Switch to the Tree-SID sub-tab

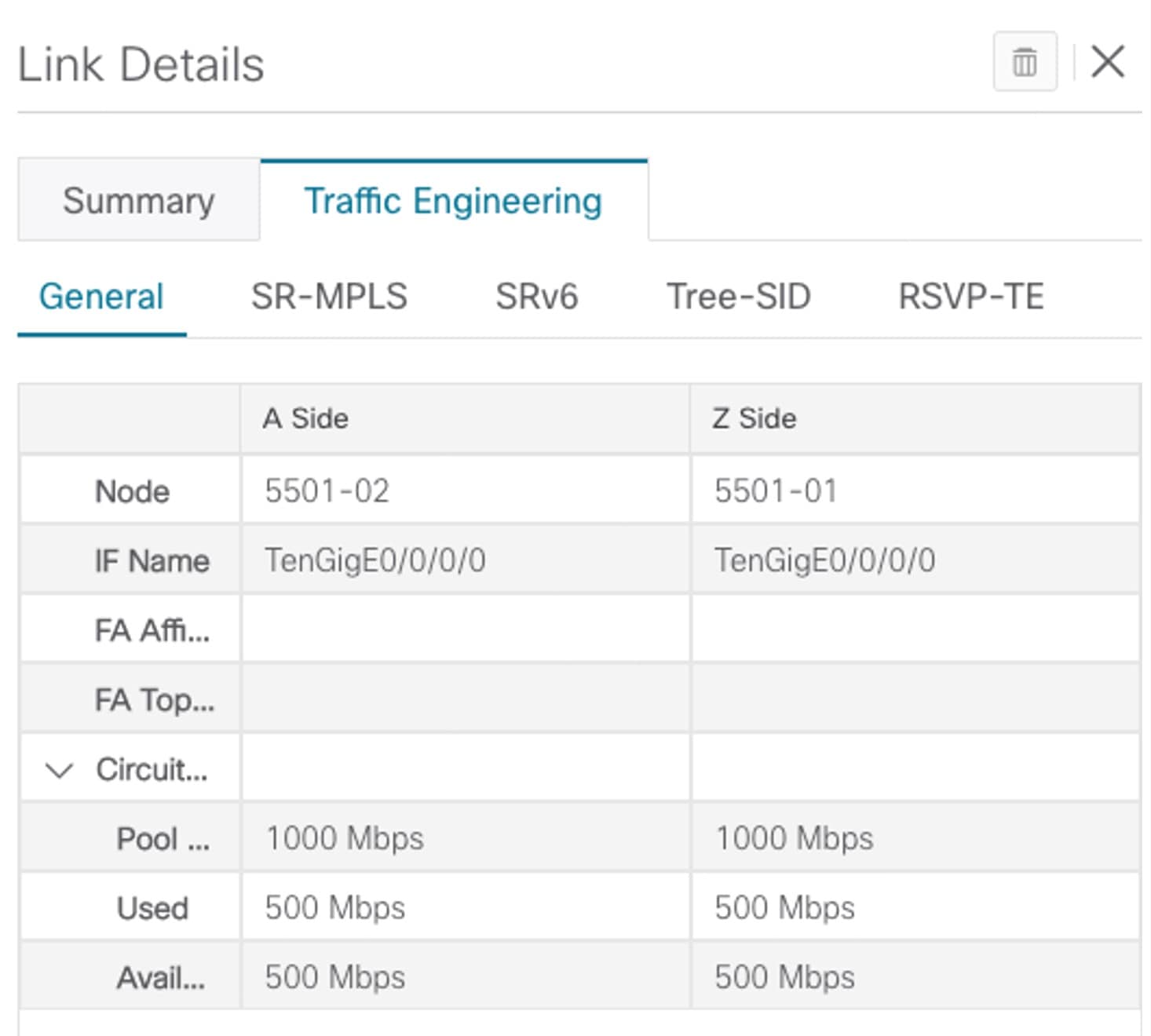pyautogui.click(x=739, y=297)
